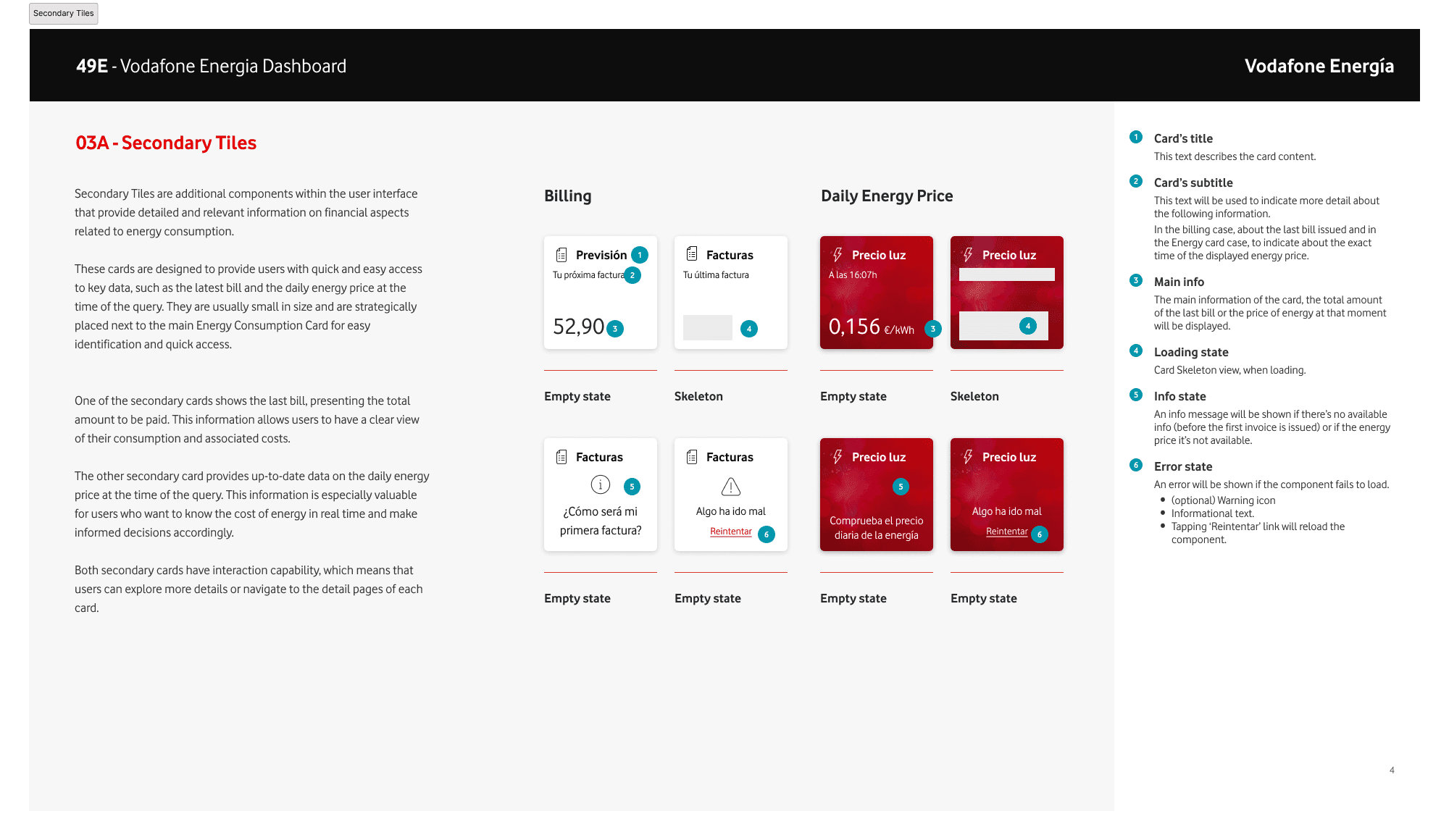The width and height of the screenshot is (1449, 840).
Task: Click the 49E - Vodafone Energia Dashboard title
Action: pyautogui.click(x=211, y=66)
